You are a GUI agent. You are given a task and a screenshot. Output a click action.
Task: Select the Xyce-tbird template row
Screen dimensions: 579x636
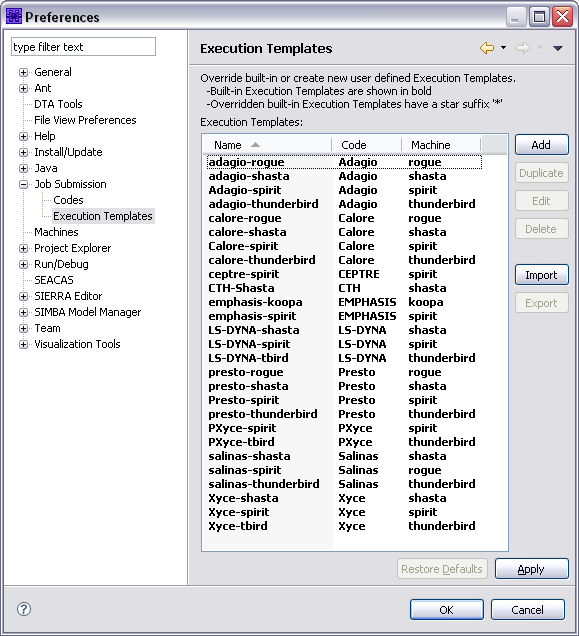click(x=344, y=526)
